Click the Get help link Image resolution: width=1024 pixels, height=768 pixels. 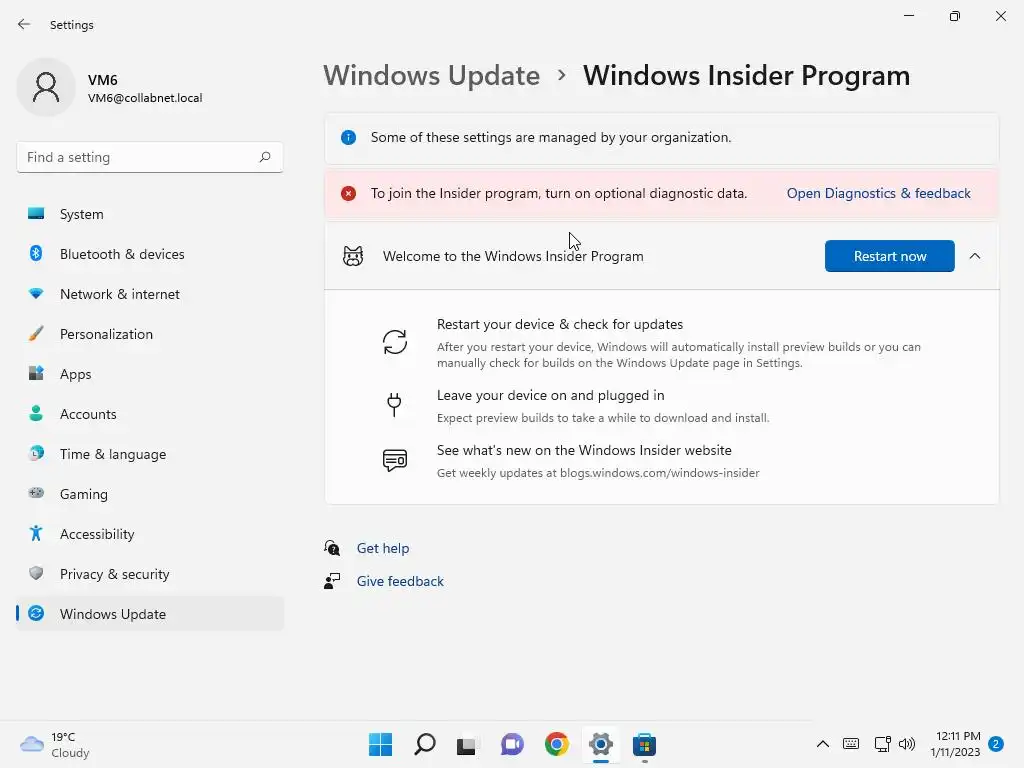point(383,548)
